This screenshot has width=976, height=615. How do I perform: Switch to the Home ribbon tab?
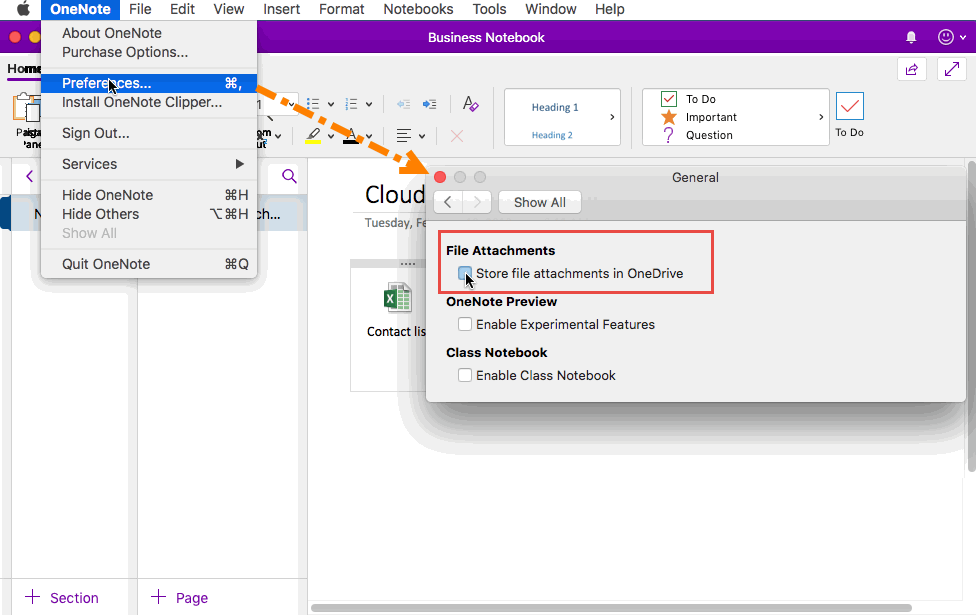(x=24, y=68)
